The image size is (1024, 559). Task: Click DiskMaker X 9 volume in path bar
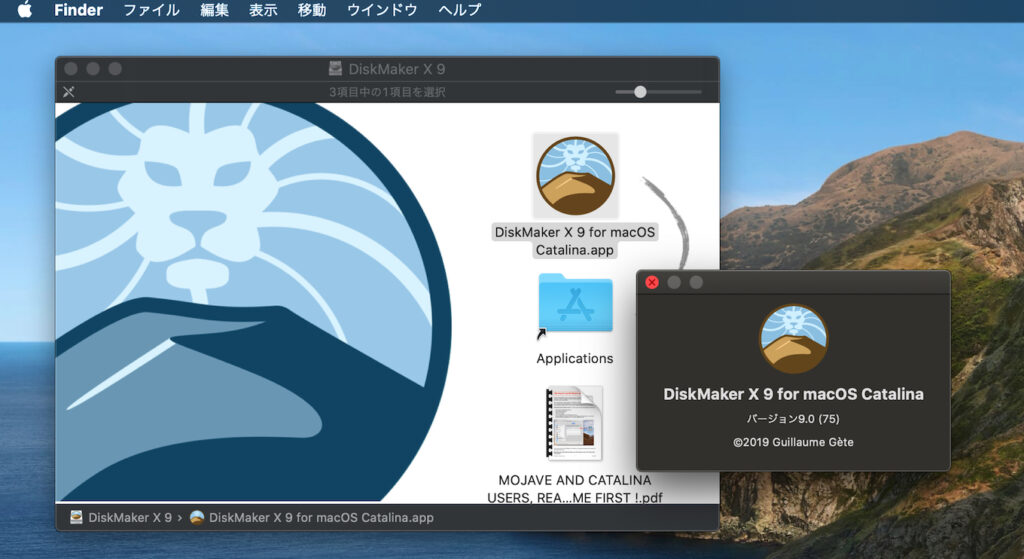click(121, 517)
